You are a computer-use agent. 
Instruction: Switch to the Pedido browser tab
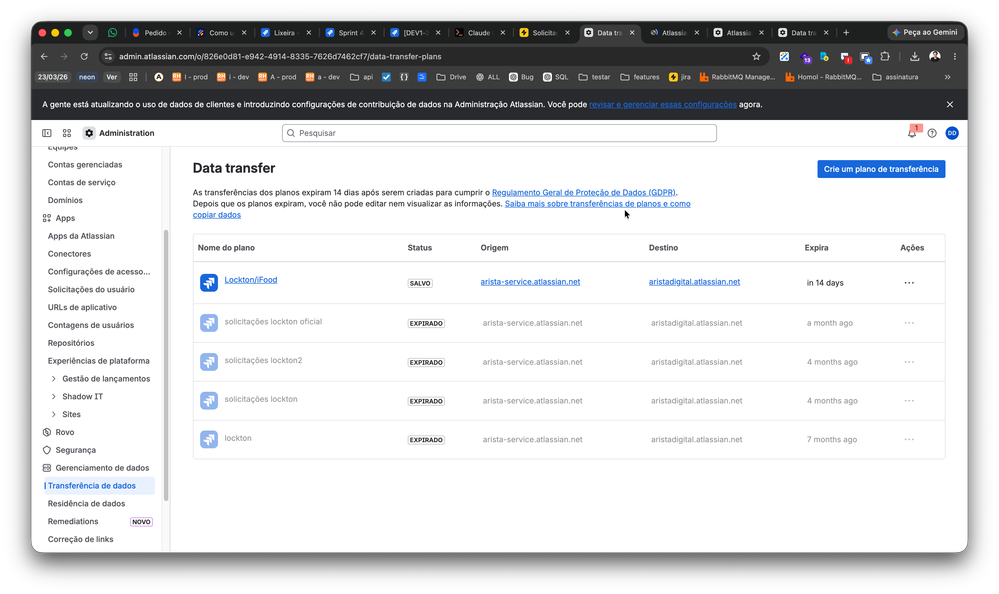tap(155, 33)
